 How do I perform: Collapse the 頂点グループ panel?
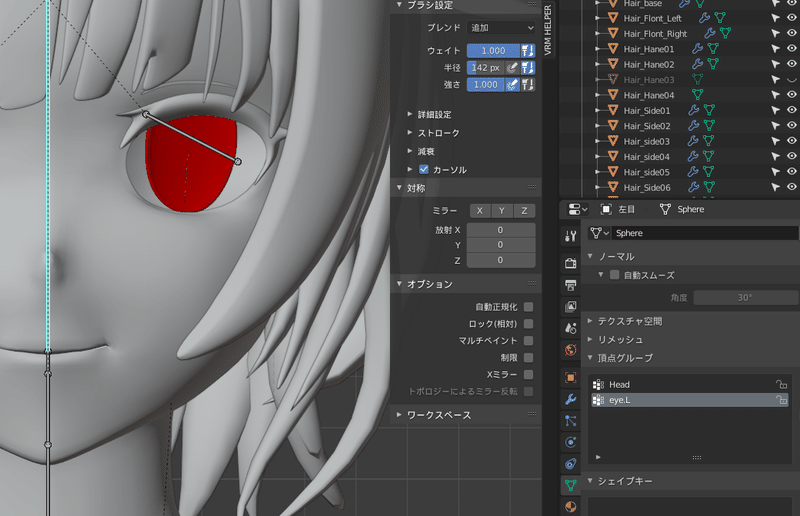pyautogui.click(x=590, y=358)
